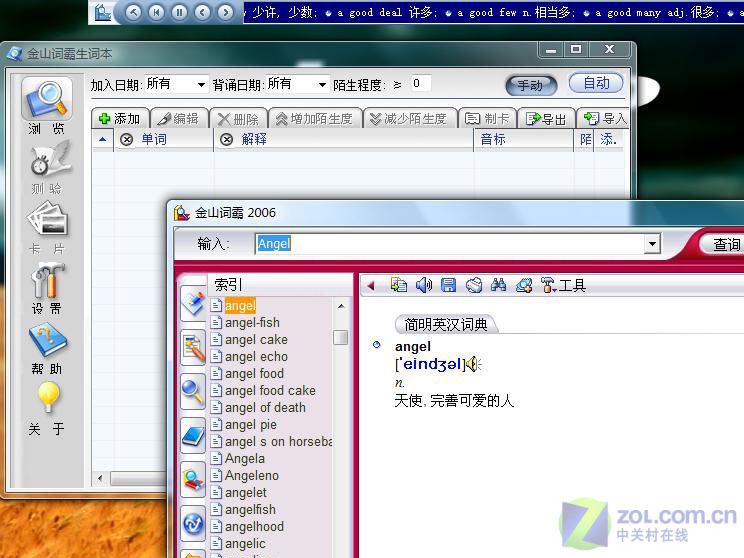Sort by the 单词 column header
Screen dimensions: 744x558
(163, 140)
